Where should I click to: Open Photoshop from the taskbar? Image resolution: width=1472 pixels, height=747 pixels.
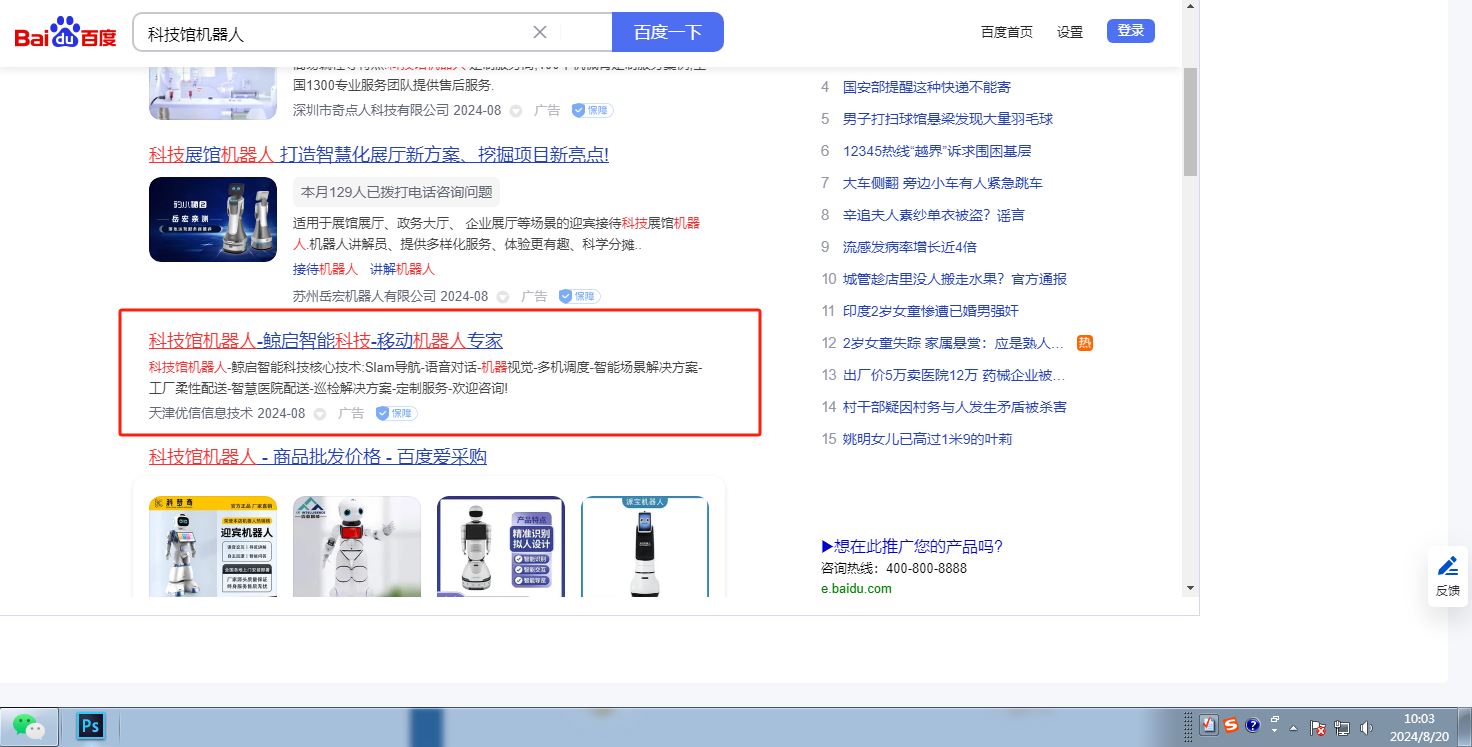point(91,726)
